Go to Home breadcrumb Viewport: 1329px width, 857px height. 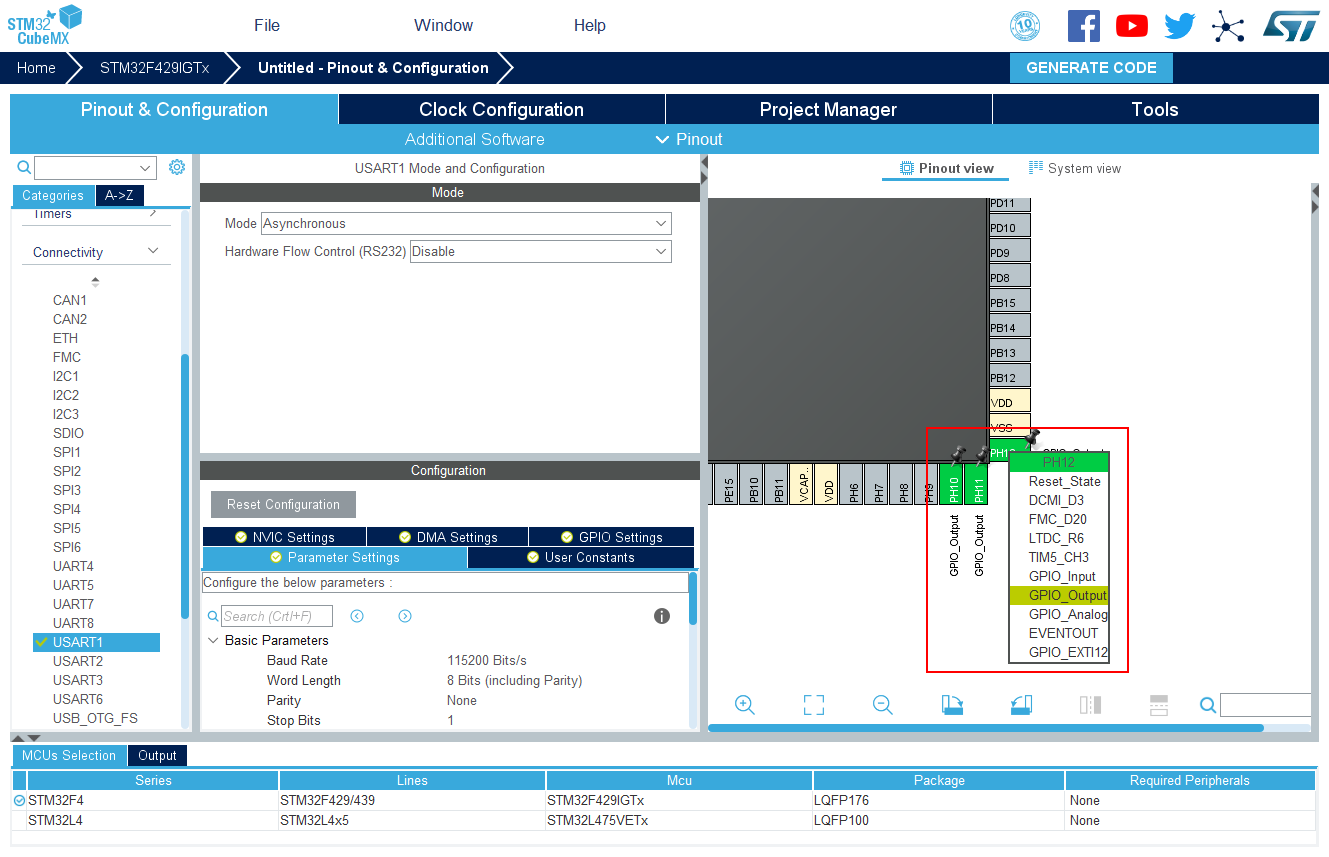click(x=36, y=68)
